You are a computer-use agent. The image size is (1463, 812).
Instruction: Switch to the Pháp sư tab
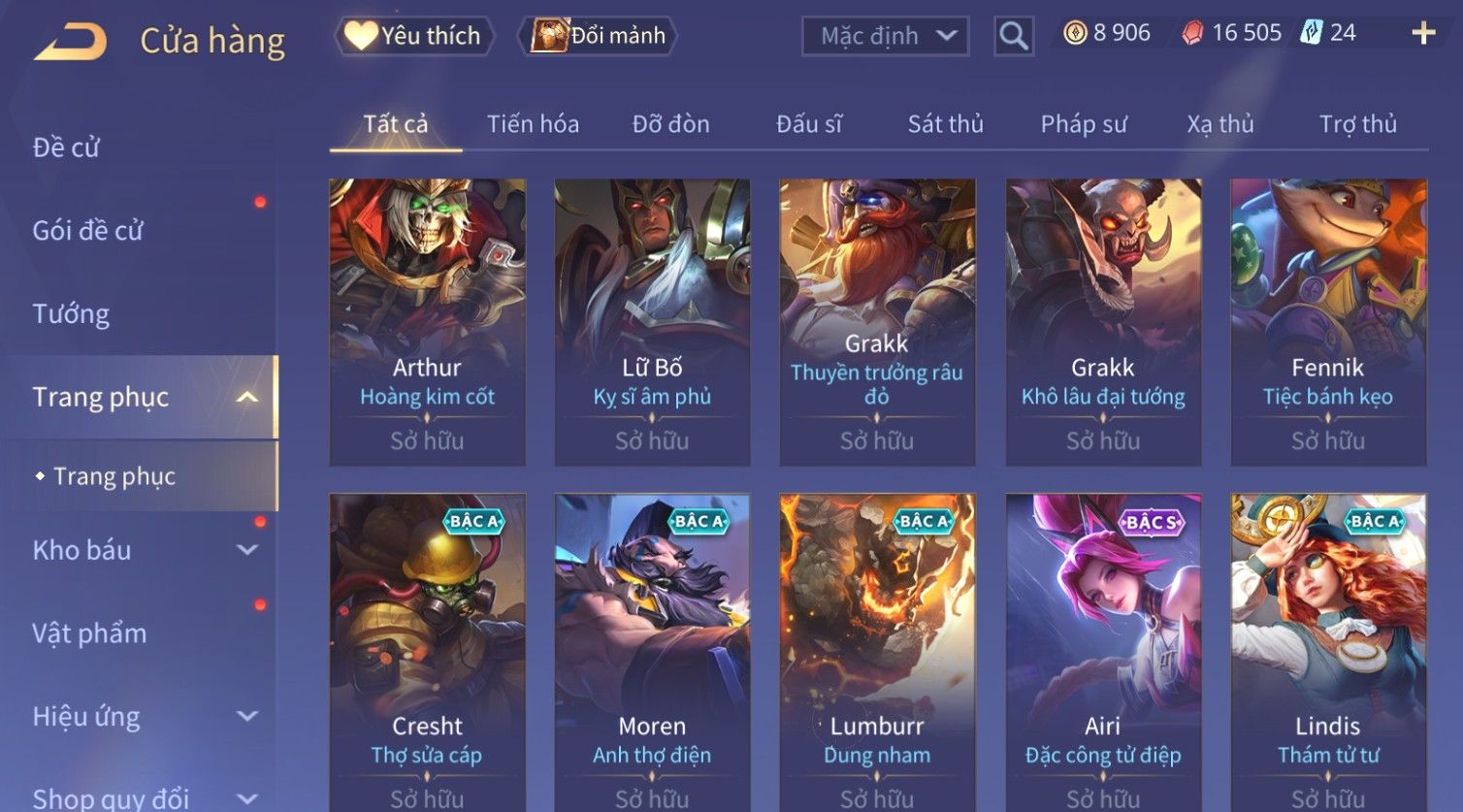(x=1084, y=124)
